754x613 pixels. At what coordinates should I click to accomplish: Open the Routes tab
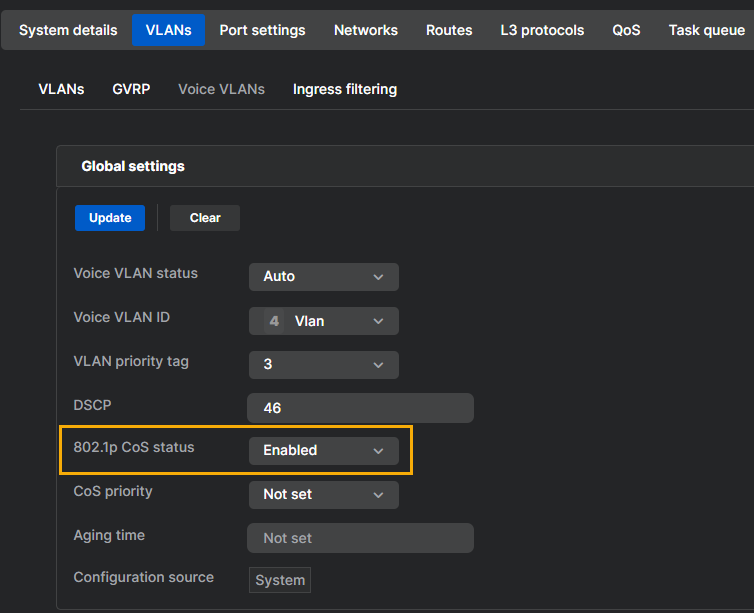449,30
